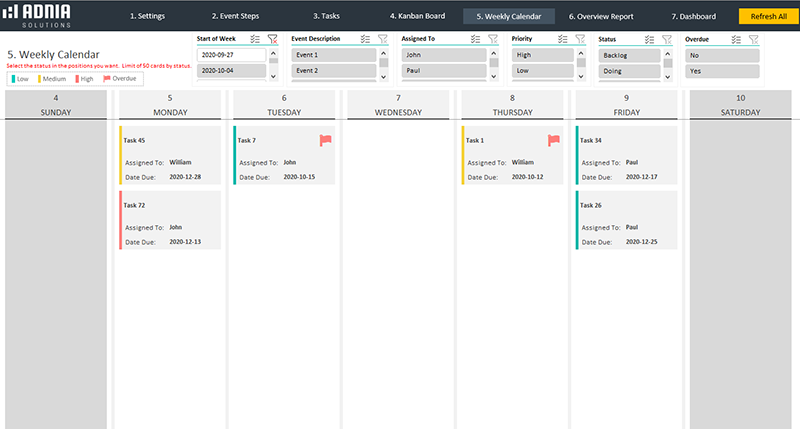The width and height of the screenshot is (800, 429).
Task: Click clear filter icon for Priority slicer
Action: coord(578,38)
